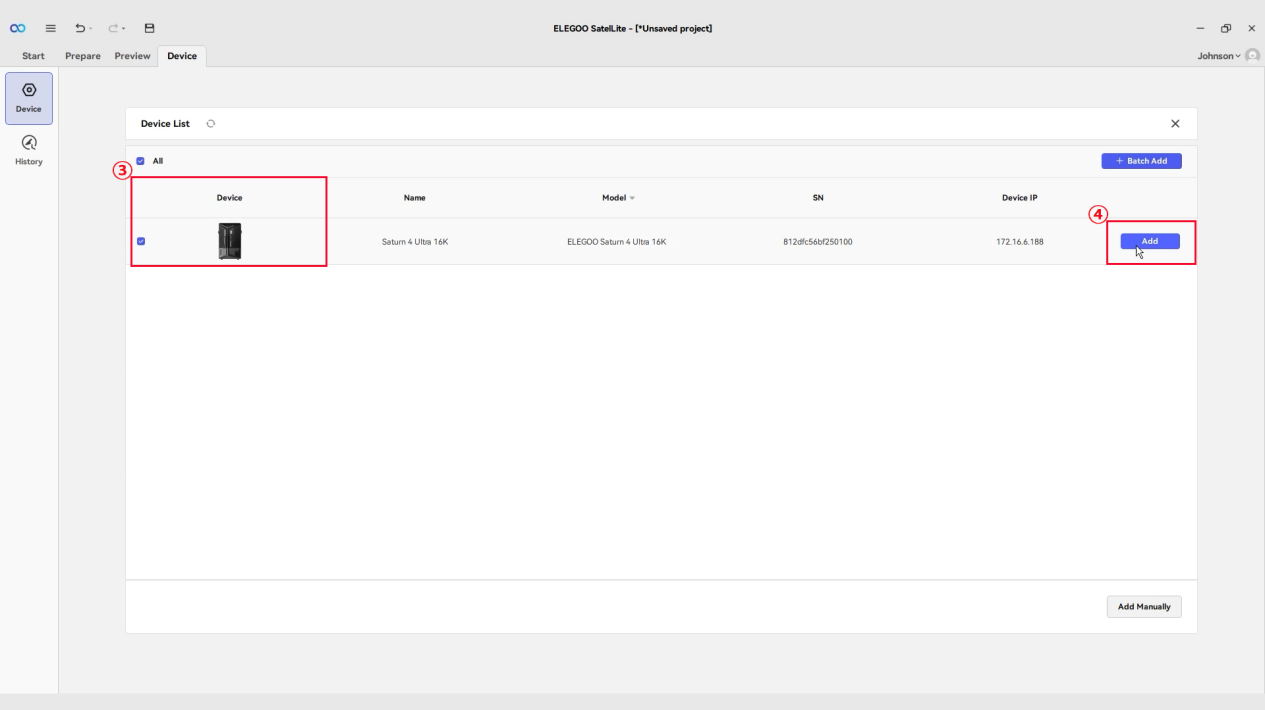
Task: Click the Device IP column header
Action: coord(1020,198)
